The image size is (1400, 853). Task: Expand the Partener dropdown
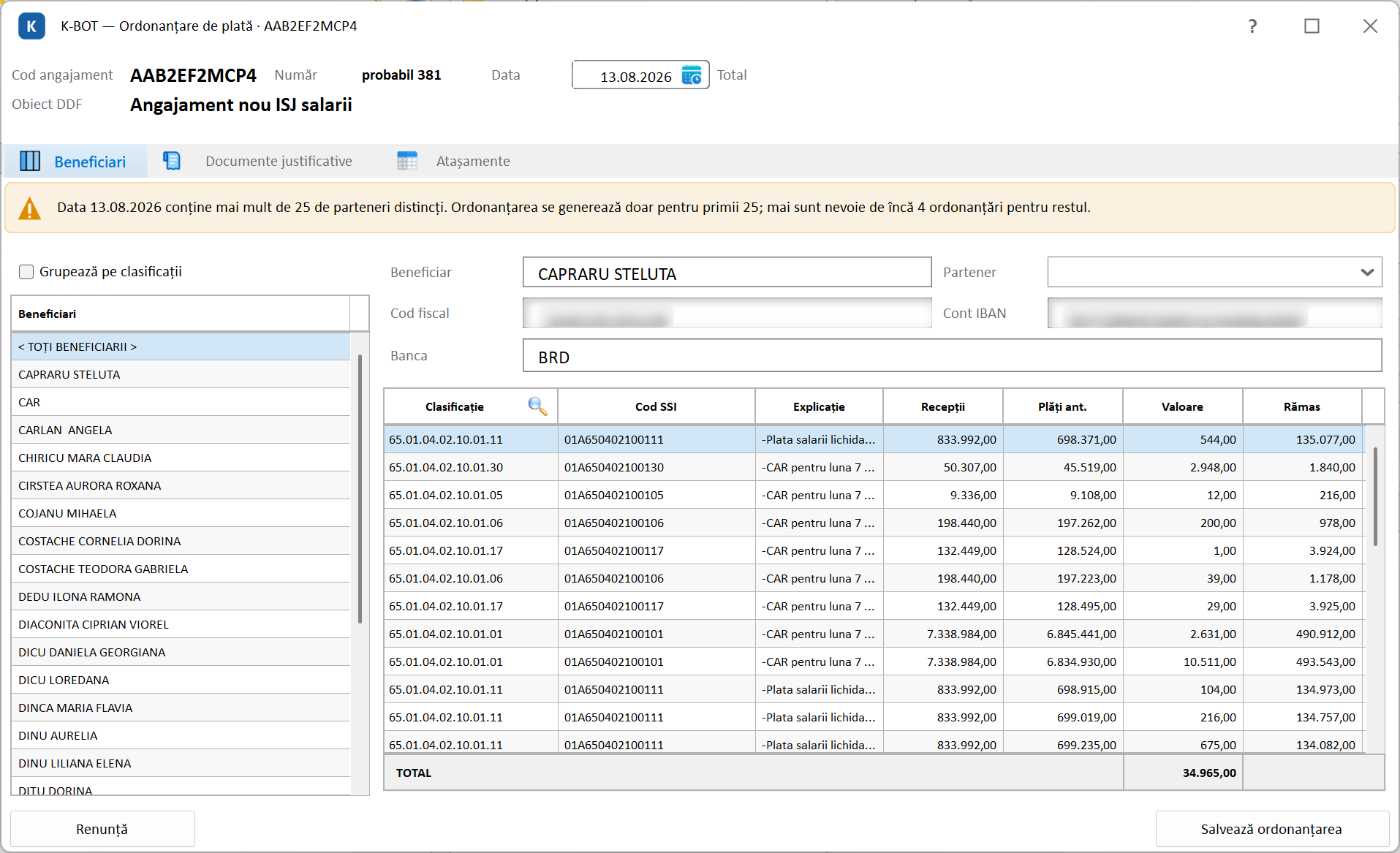[1366, 272]
